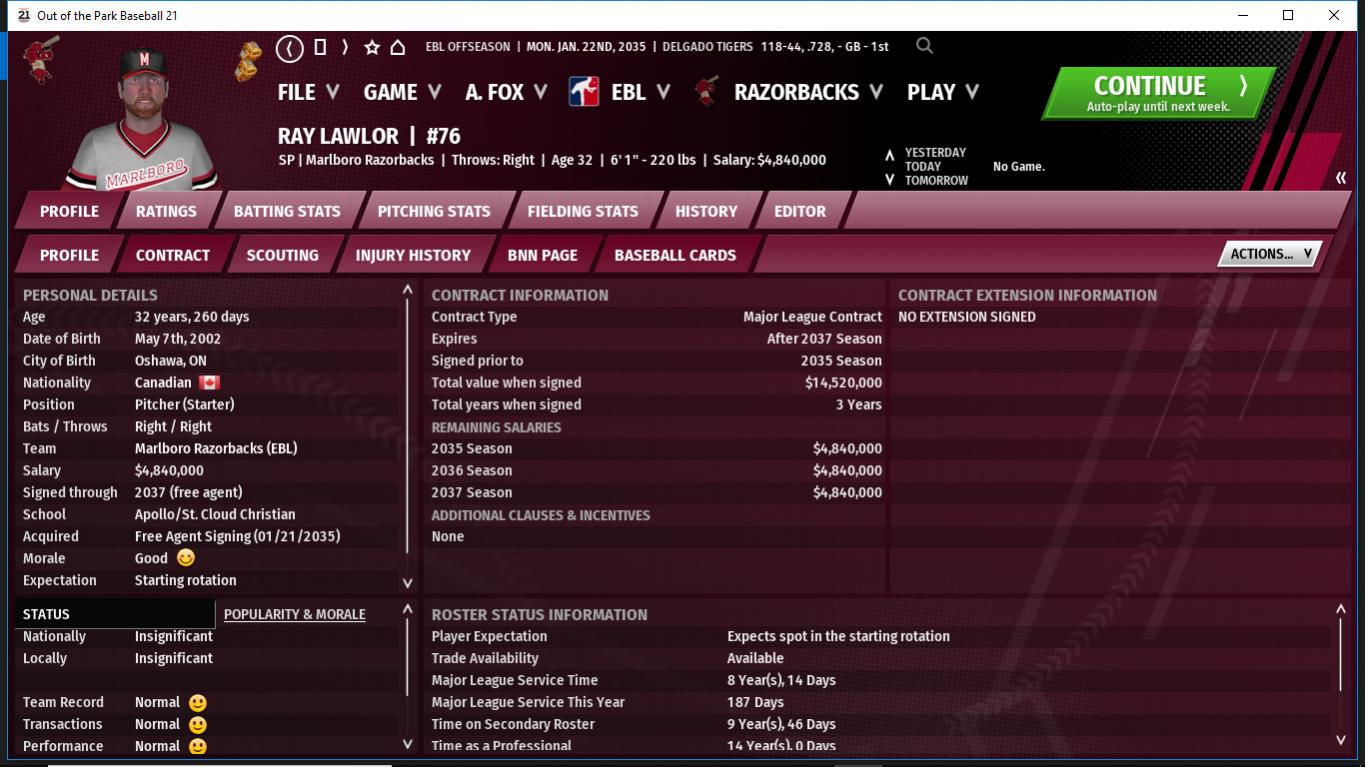Click the EBL league logo icon
The height and width of the screenshot is (767, 1365).
click(x=584, y=92)
